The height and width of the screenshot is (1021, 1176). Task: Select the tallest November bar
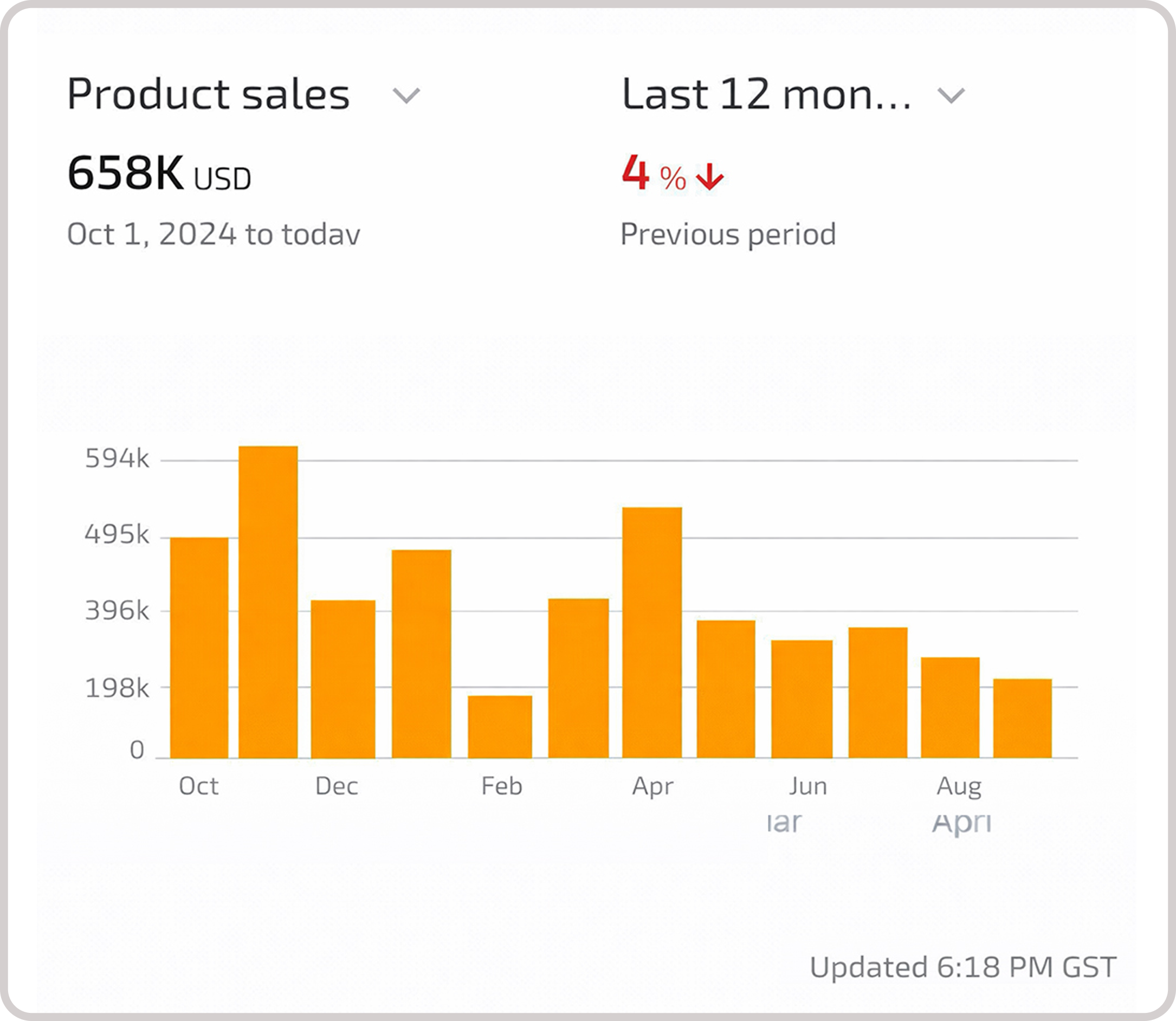(268, 602)
